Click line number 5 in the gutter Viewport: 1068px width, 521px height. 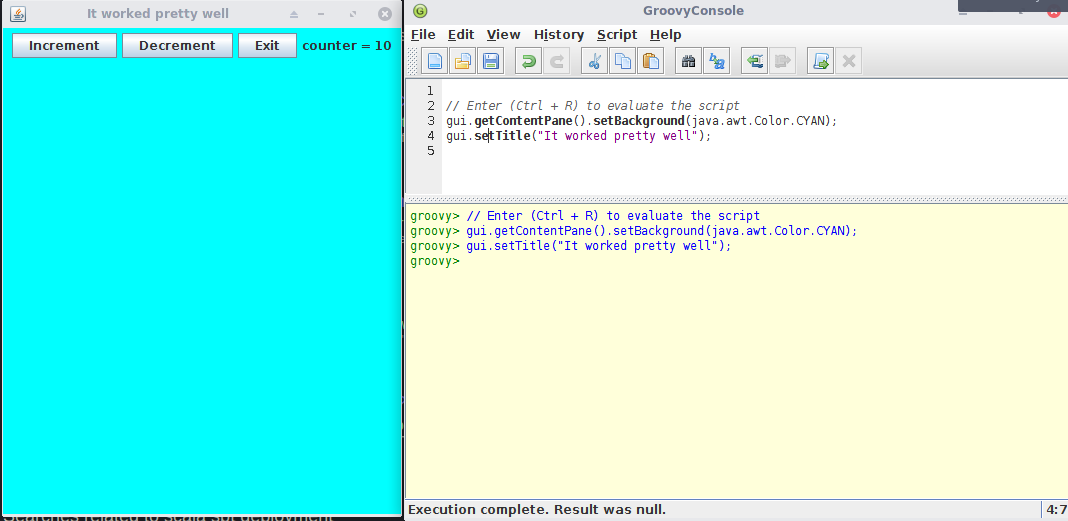(x=430, y=151)
